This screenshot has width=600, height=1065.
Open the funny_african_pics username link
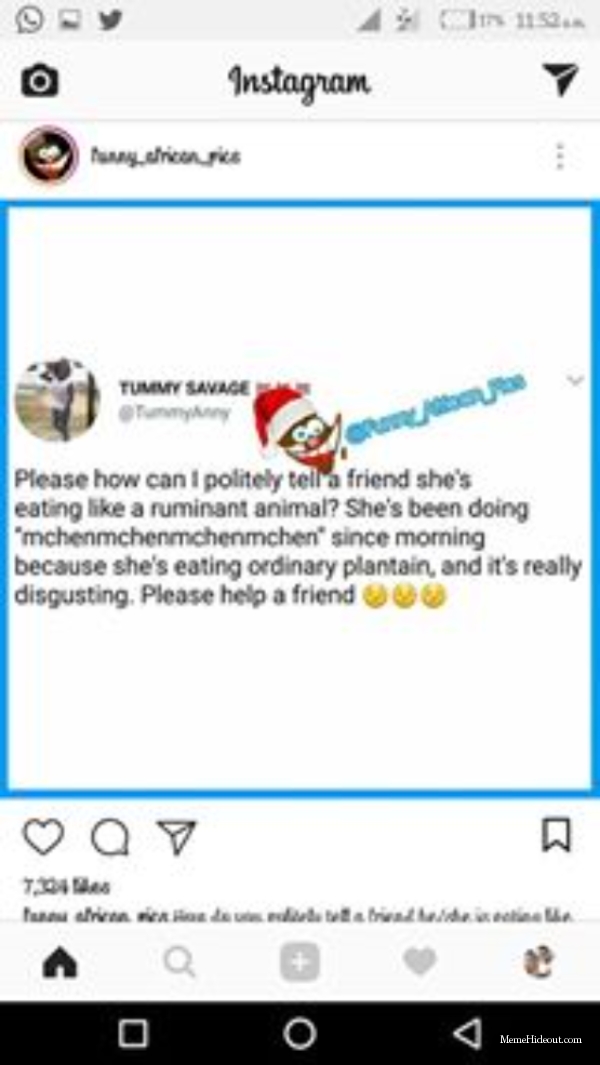[165, 157]
